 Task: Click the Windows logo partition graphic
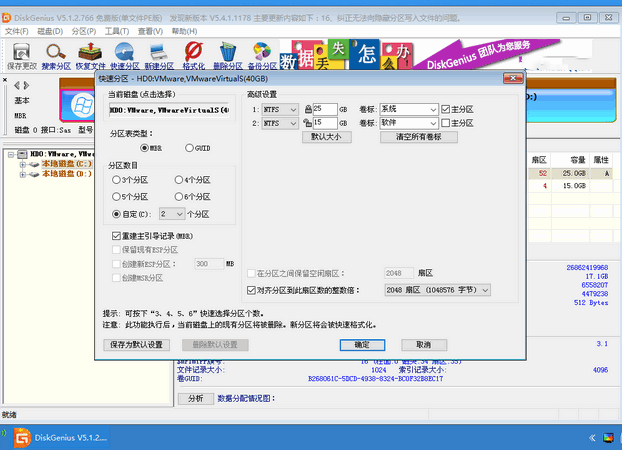pyautogui.click(x=82, y=106)
